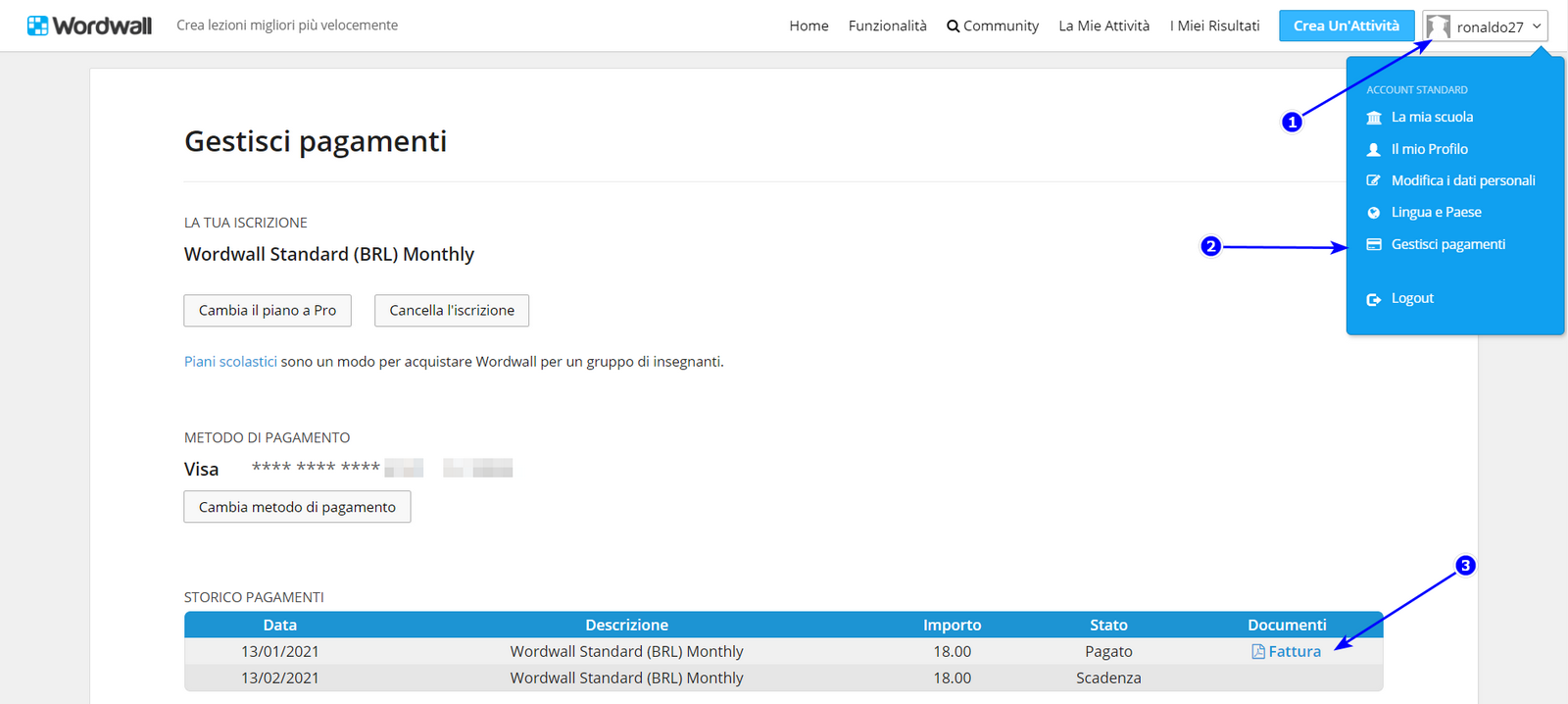
Task: Click the 18.00 amount in Scadenza row
Action: coord(952,679)
